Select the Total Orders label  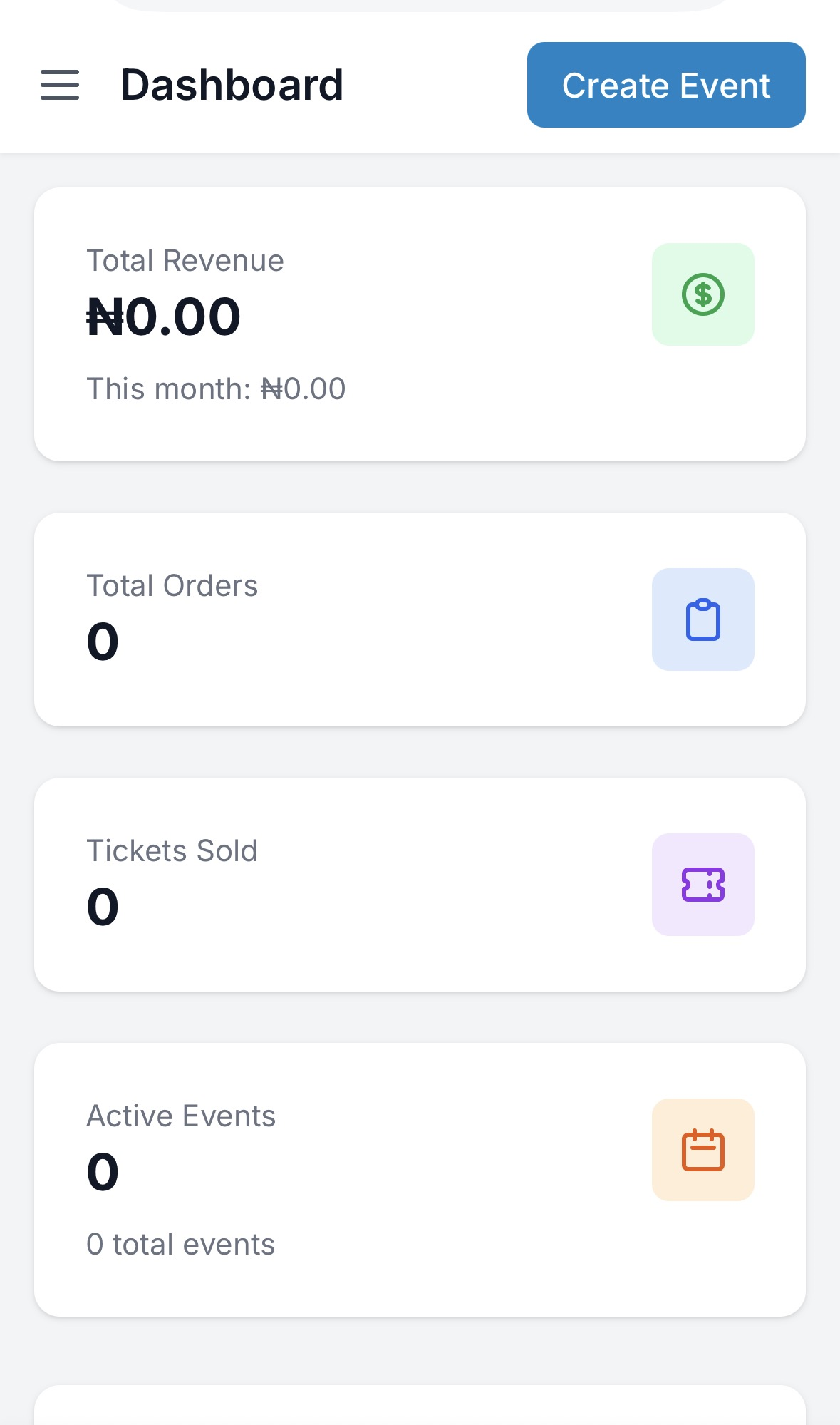(x=172, y=586)
